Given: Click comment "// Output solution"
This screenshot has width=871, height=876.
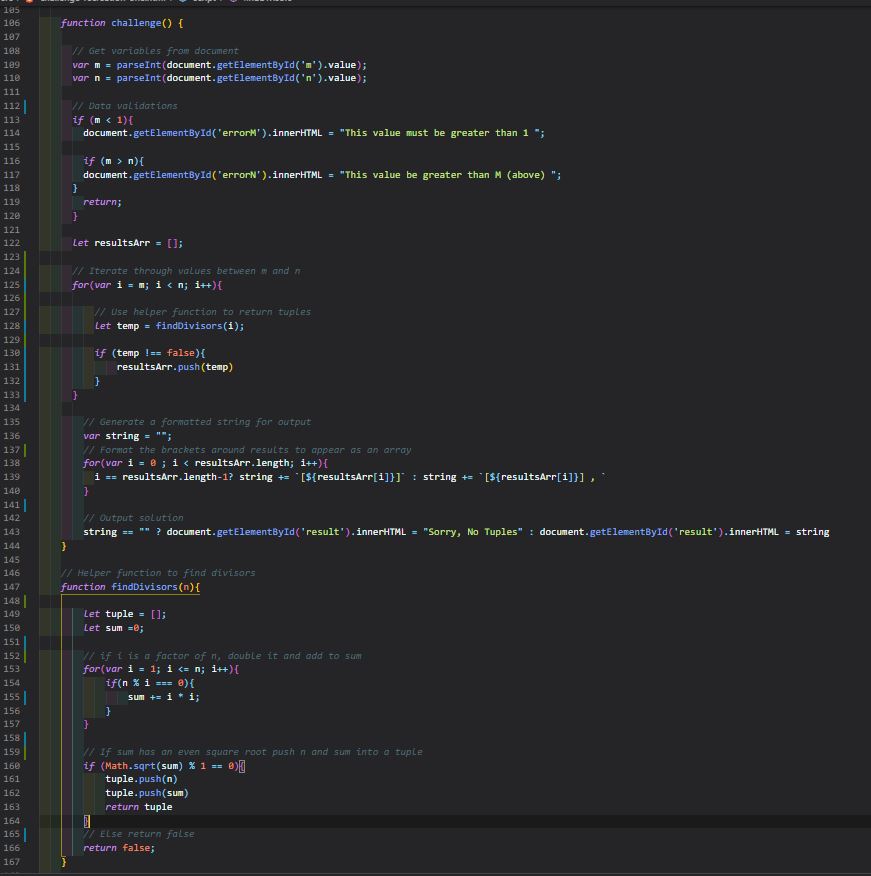Looking at the screenshot, I should 133,518.
